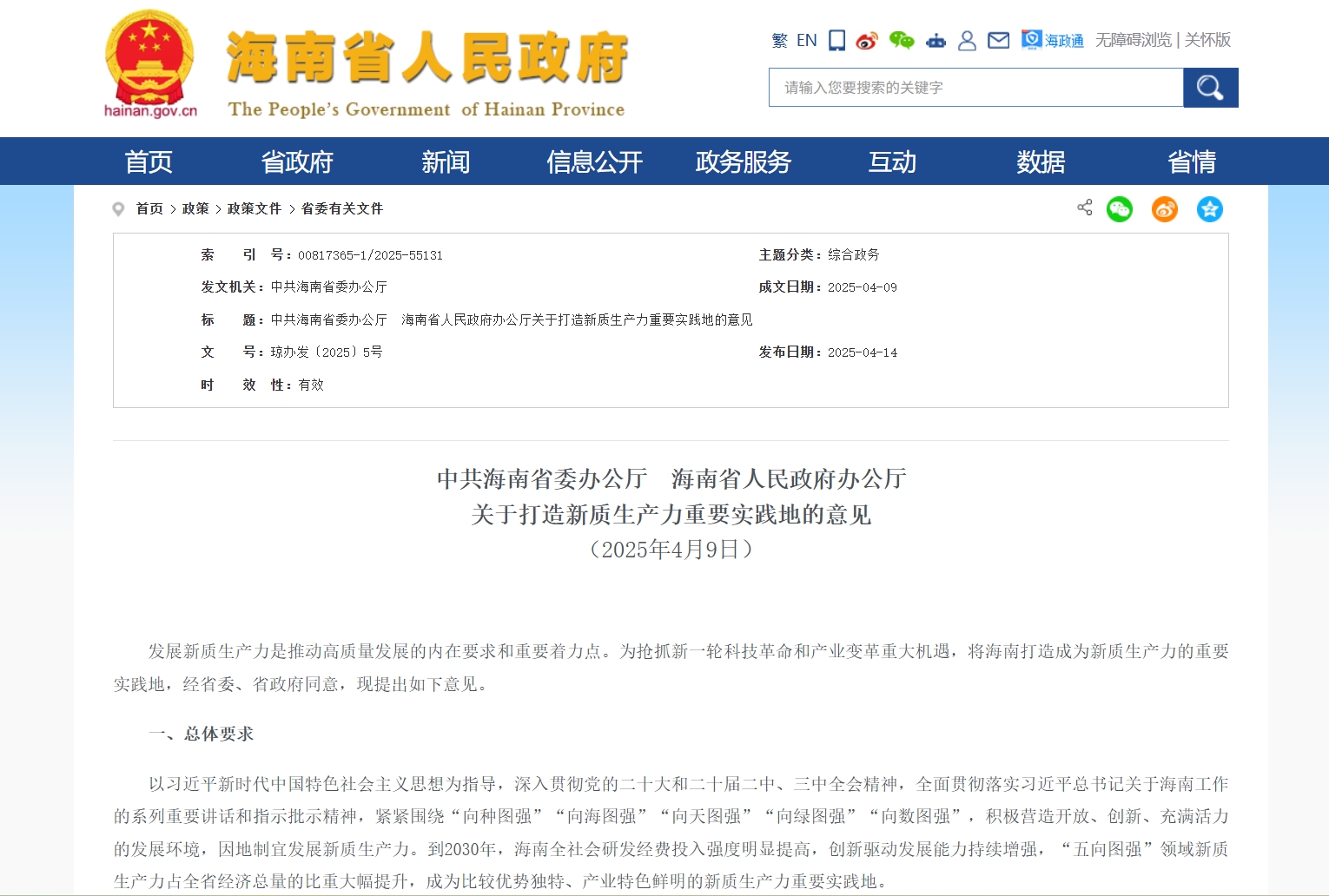Switch site language to EN
The image size is (1329, 896).
tap(806, 40)
